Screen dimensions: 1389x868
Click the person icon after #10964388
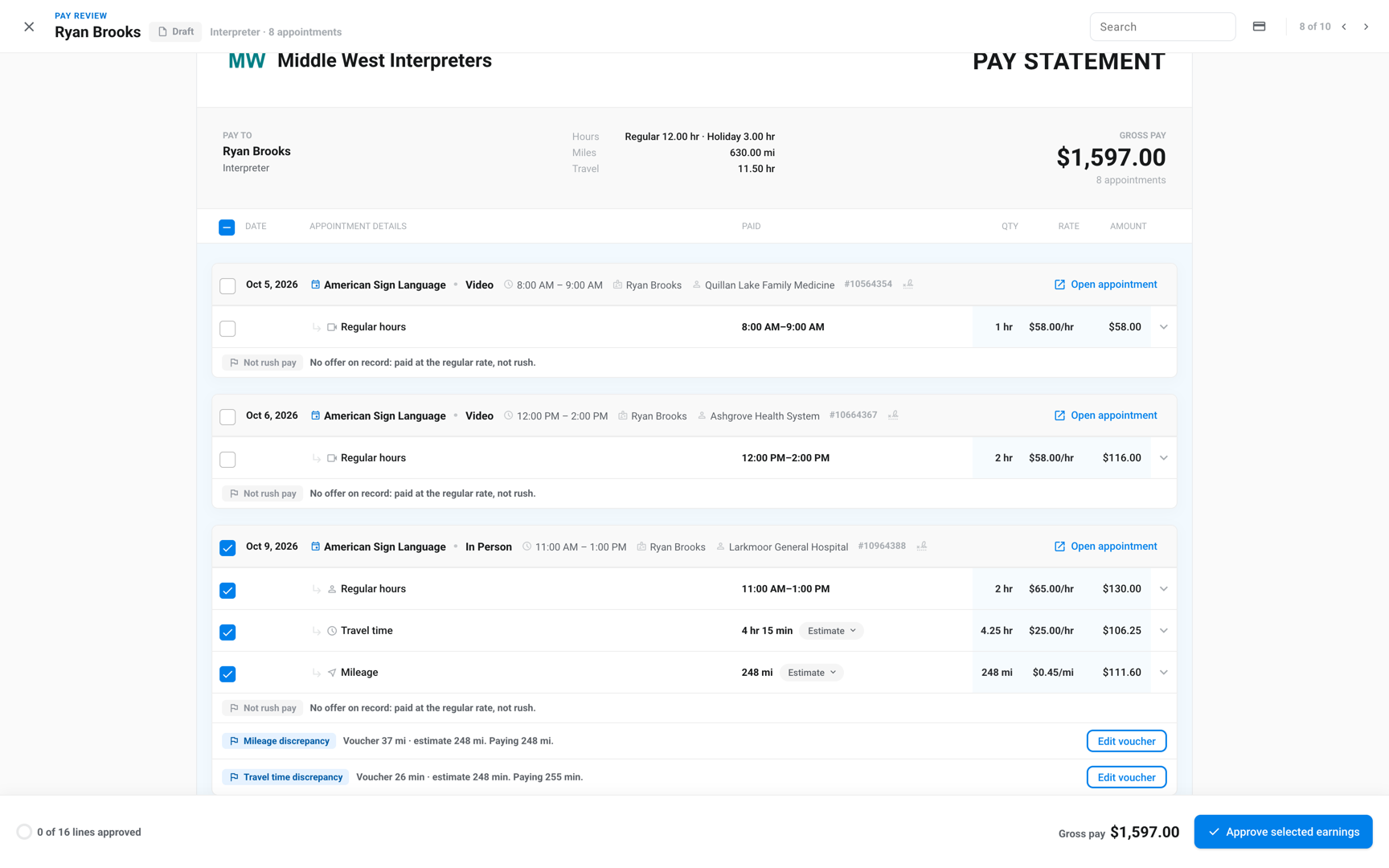922,547
